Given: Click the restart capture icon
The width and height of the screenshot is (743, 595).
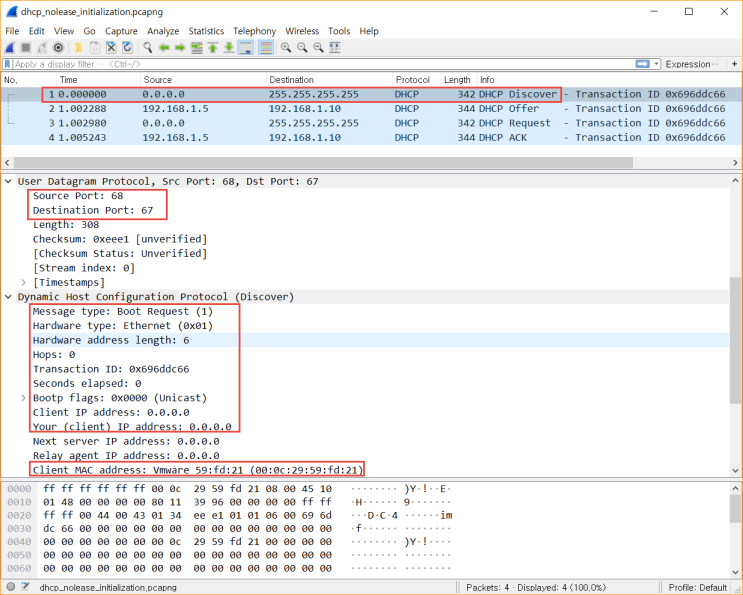Looking at the screenshot, I should point(42,47).
